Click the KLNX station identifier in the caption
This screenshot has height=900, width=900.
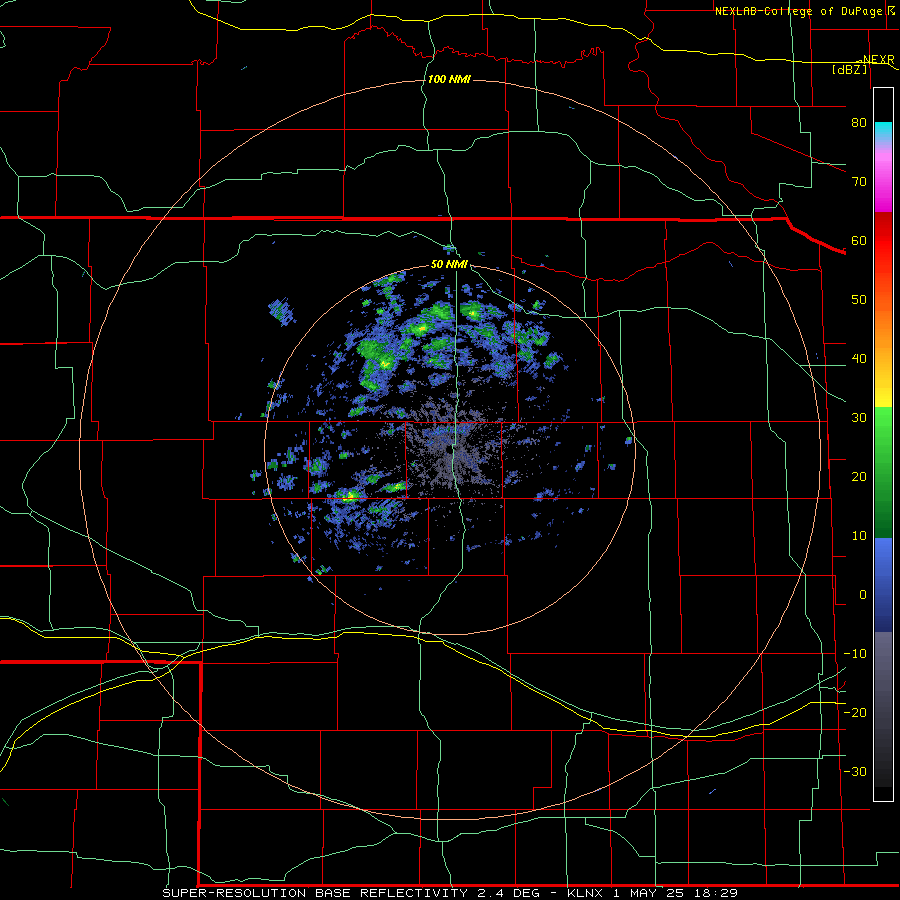coord(585,893)
